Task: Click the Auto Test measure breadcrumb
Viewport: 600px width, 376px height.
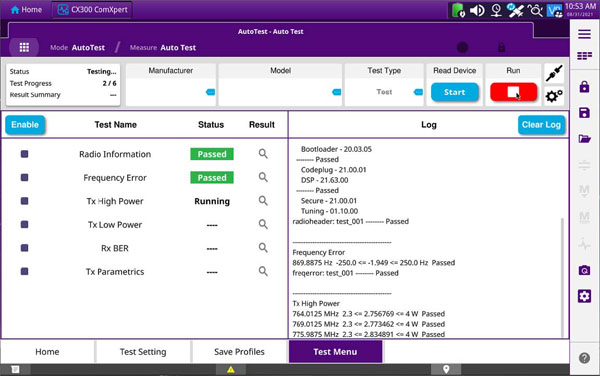Action: coord(178,48)
